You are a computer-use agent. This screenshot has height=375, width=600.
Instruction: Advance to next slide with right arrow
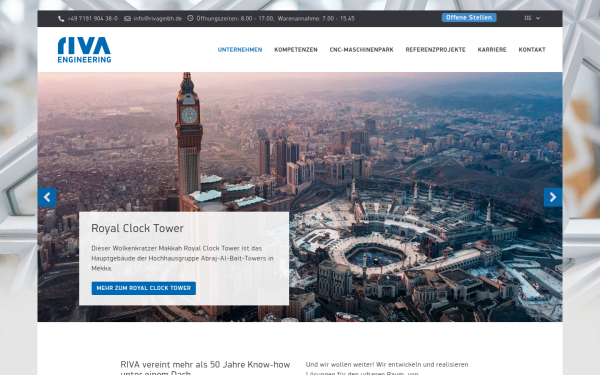pos(553,197)
